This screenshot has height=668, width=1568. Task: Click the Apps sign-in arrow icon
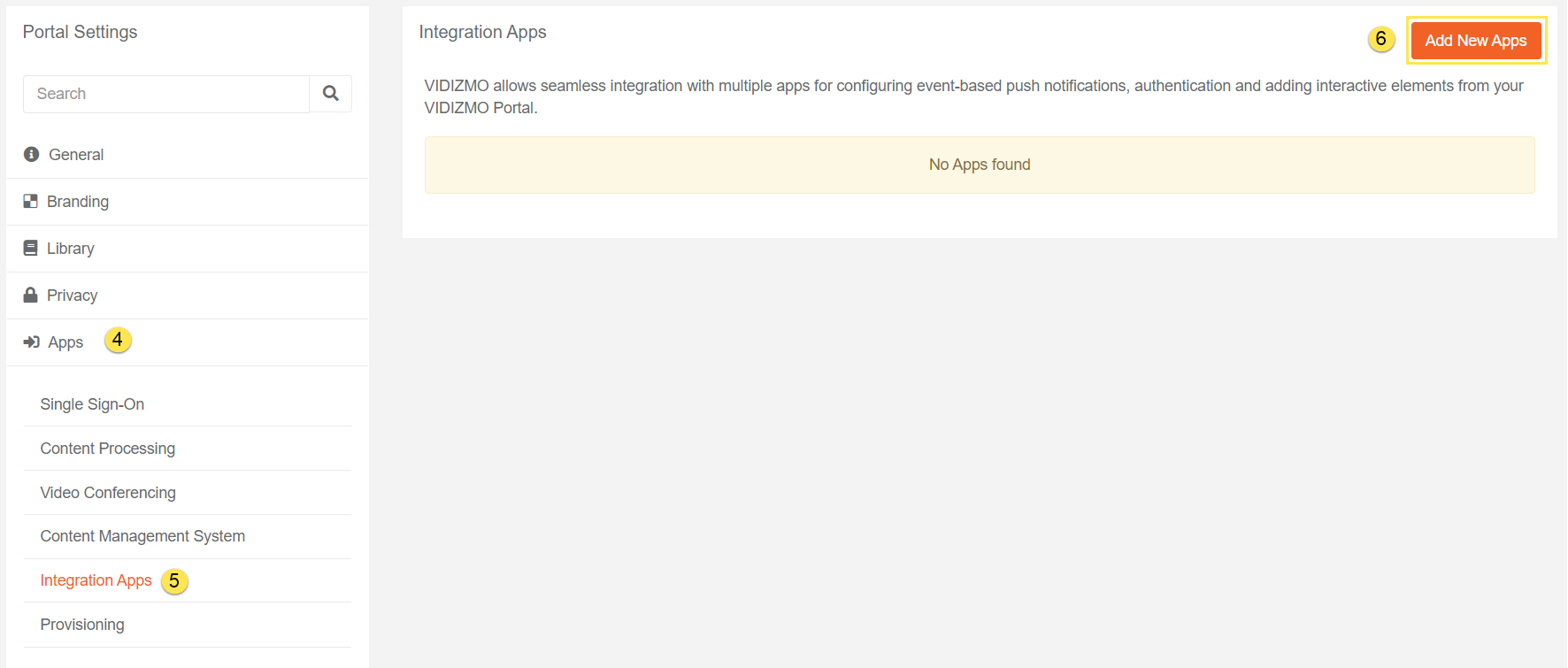32,342
